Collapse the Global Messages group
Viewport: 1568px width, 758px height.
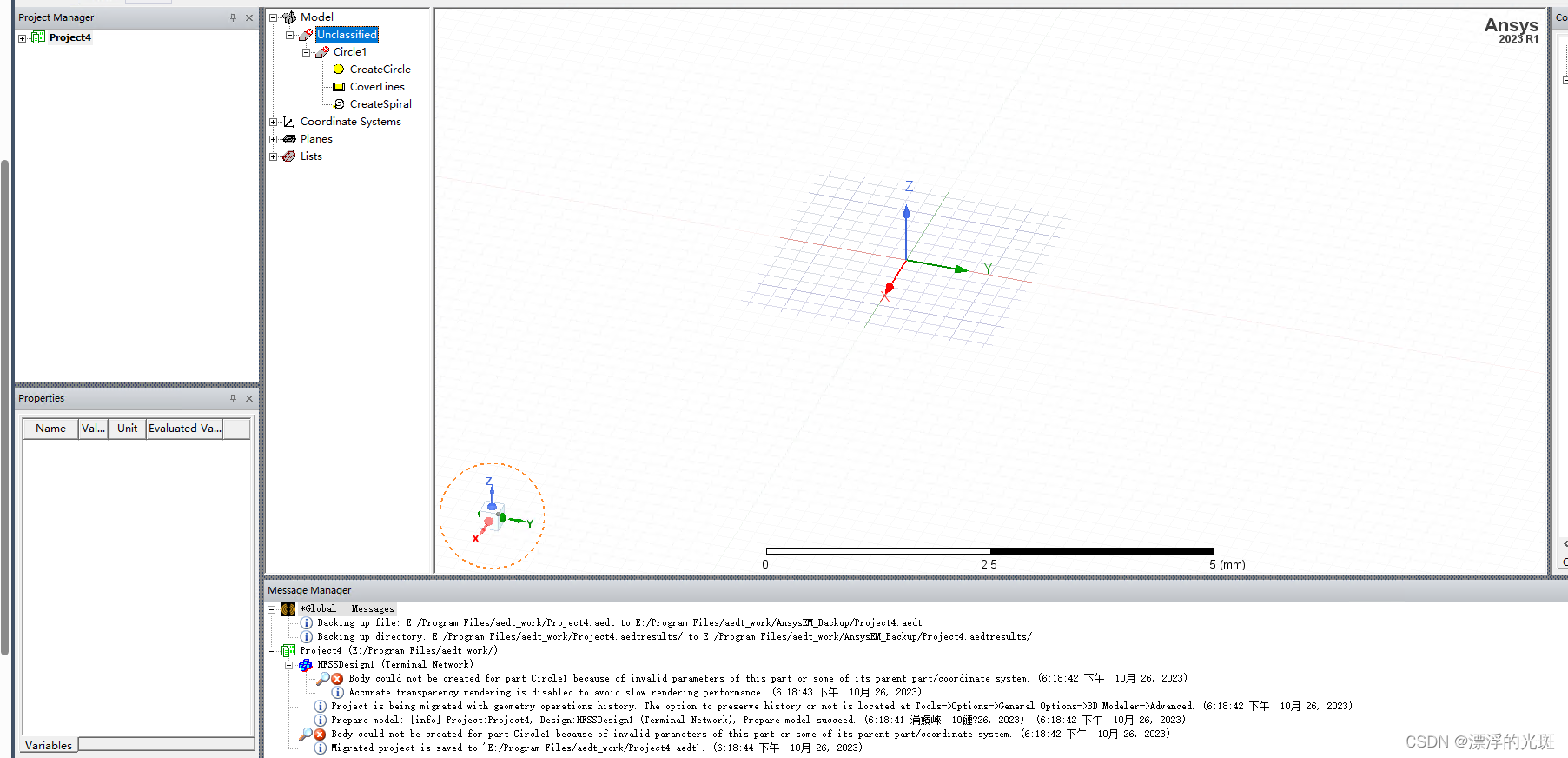click(272, 609)
